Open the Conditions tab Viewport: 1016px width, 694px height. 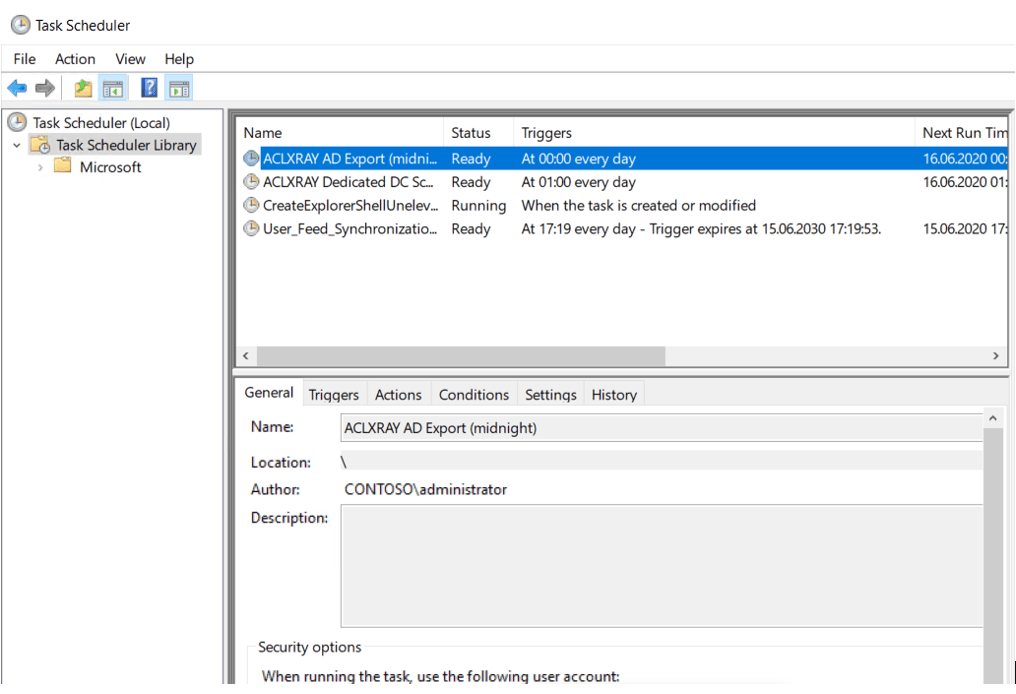click(x=474, y=394)
